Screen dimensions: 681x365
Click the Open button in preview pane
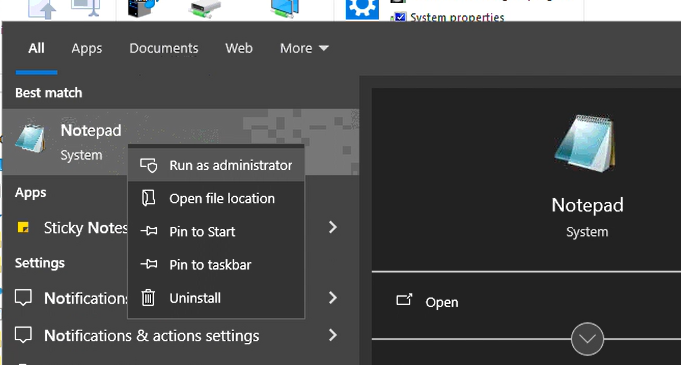pos(442,302)
